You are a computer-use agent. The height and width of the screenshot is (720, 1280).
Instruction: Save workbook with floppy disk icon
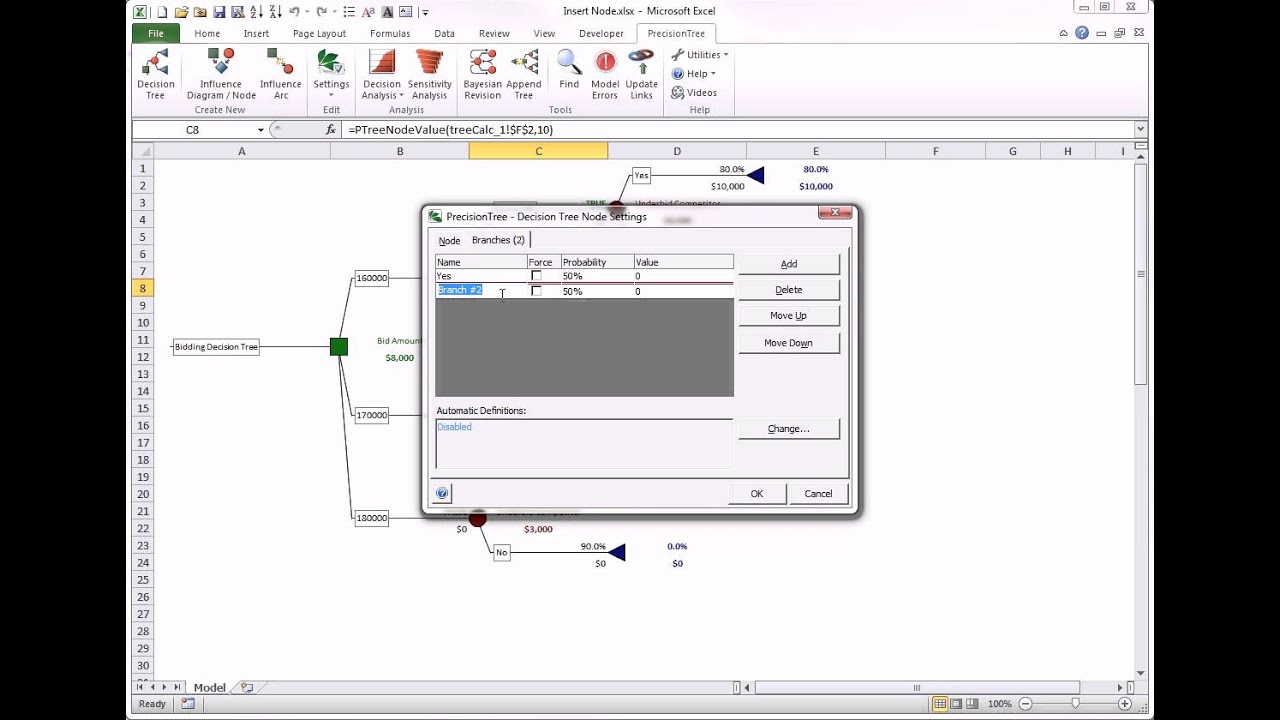tap(218, 12)
